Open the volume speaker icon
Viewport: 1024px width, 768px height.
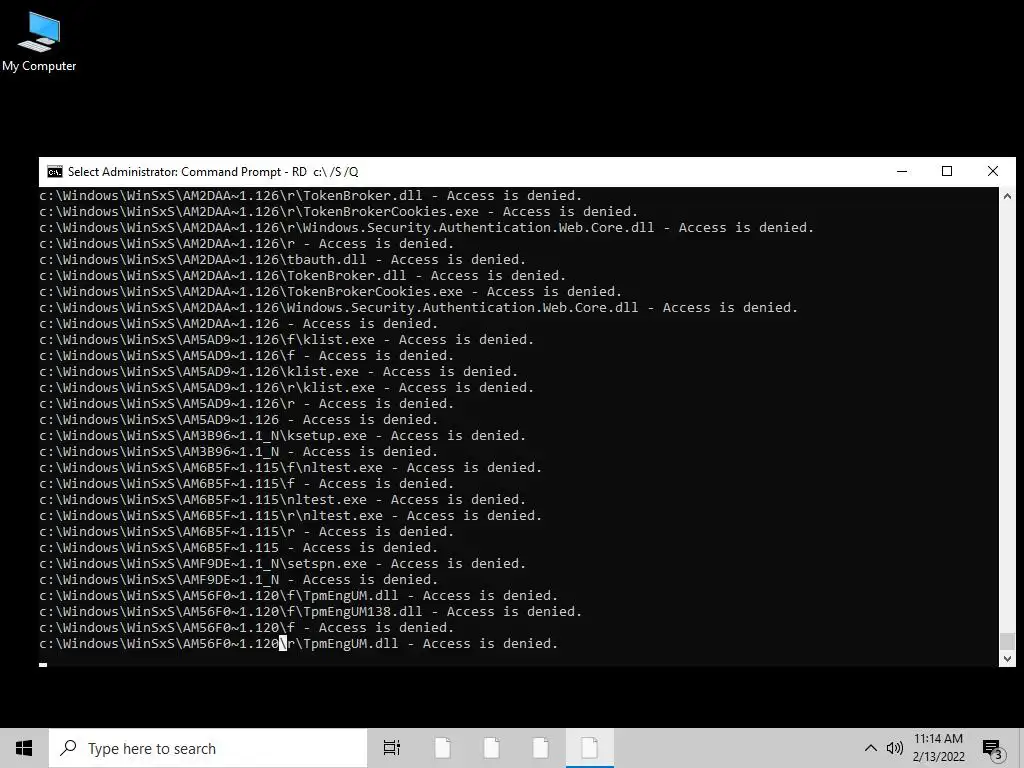894,748
